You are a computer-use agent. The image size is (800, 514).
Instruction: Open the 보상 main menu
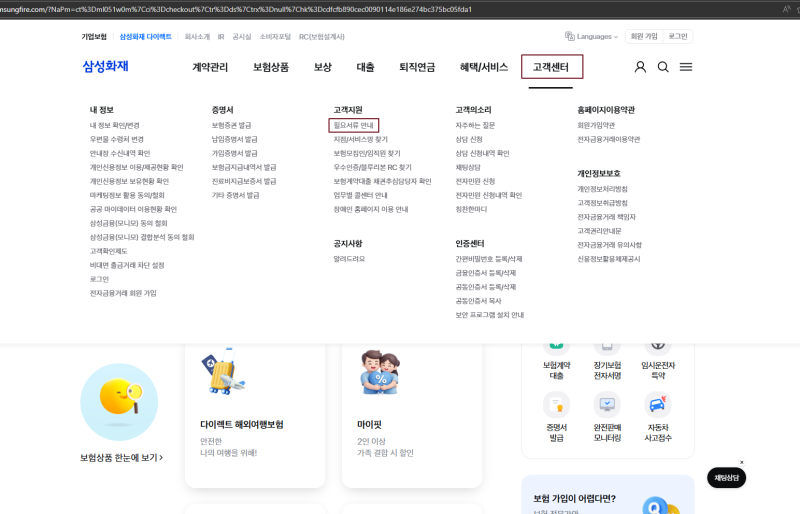coord(322,67)
